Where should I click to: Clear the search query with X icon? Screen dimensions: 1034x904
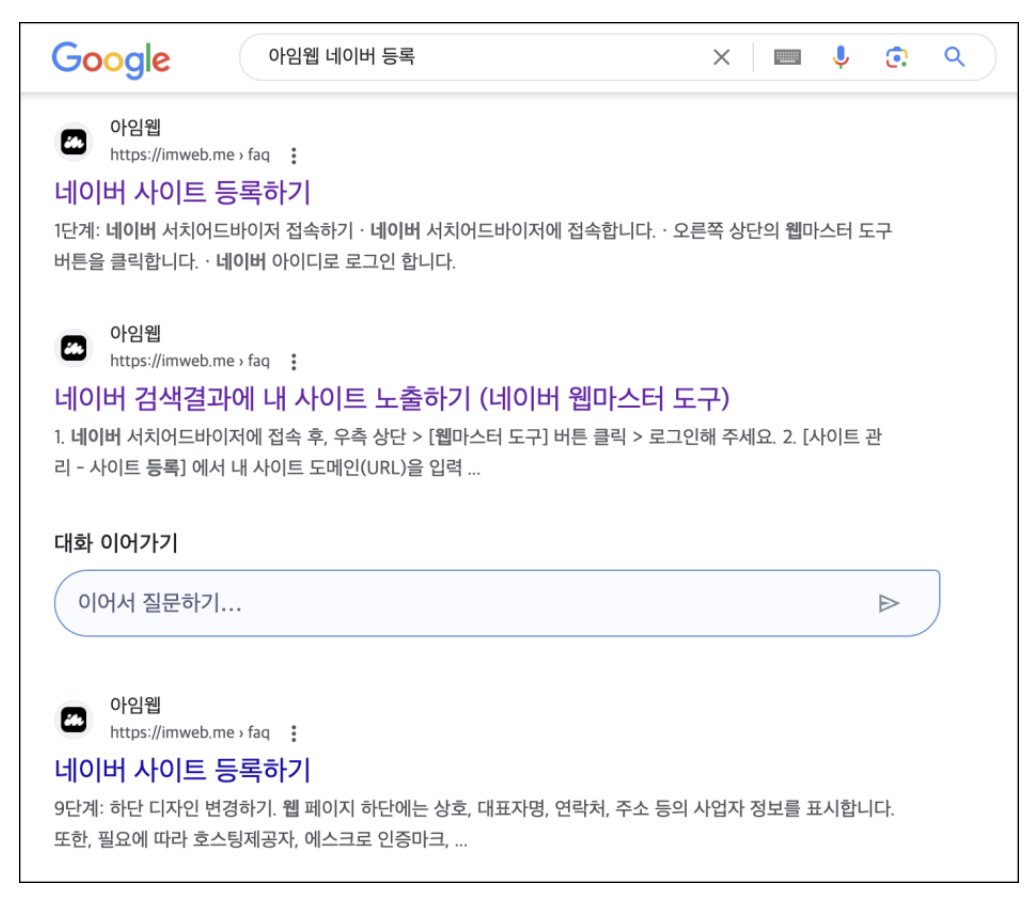(721, 57)
